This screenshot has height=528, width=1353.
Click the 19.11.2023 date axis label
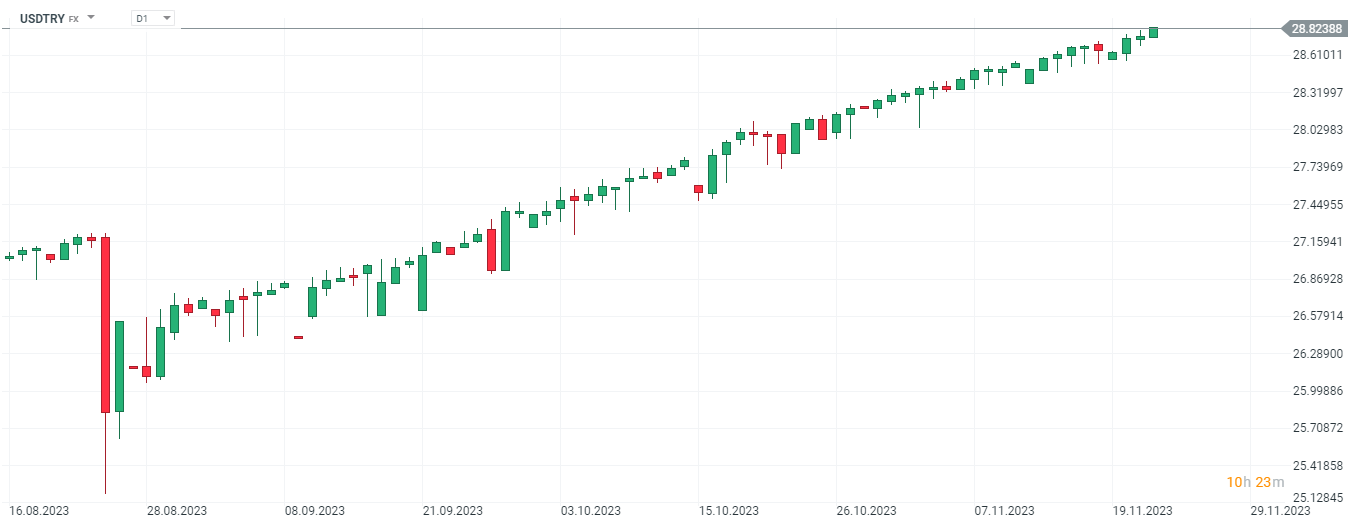click(1143, 511)
